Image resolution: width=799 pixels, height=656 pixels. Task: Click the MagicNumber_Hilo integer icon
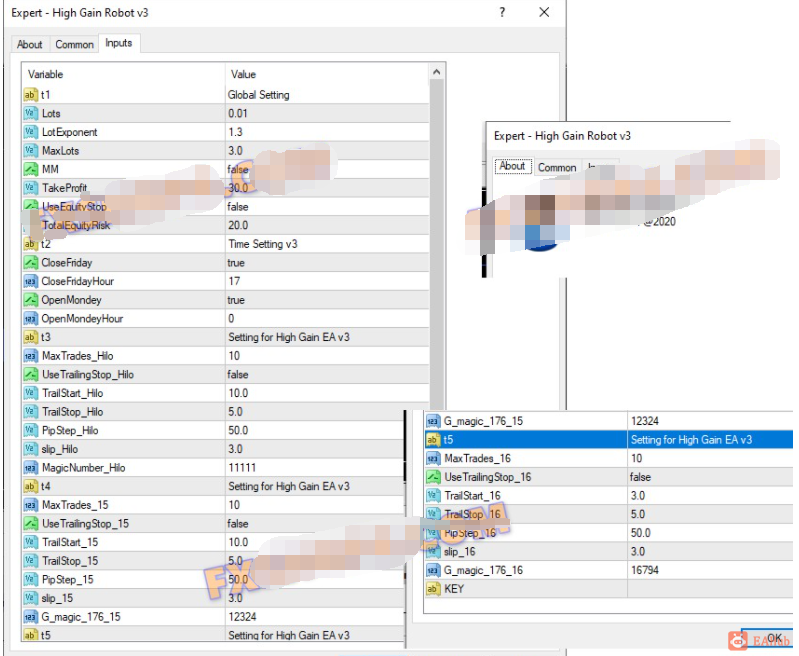(x=31, y=467)
